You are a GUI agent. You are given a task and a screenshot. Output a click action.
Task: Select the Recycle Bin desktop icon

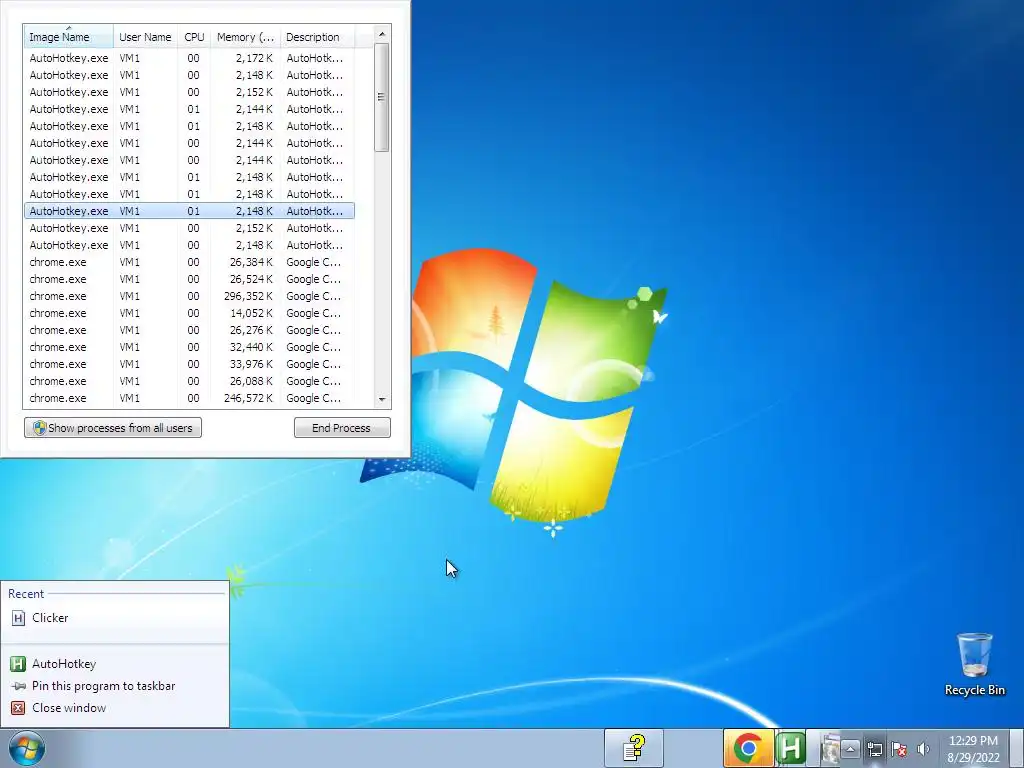click(x=974, y=664)
